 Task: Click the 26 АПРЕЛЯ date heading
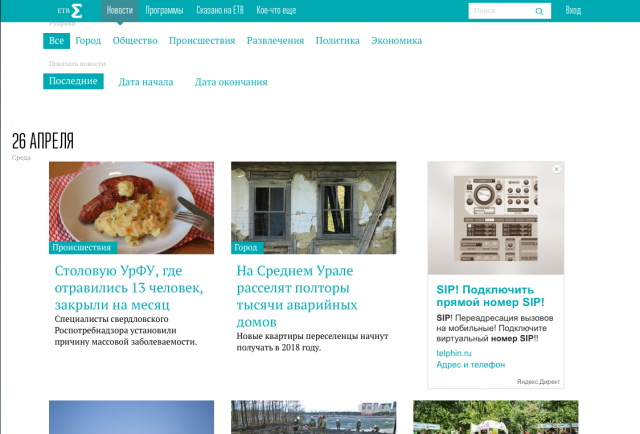click(x=43, y=141)
